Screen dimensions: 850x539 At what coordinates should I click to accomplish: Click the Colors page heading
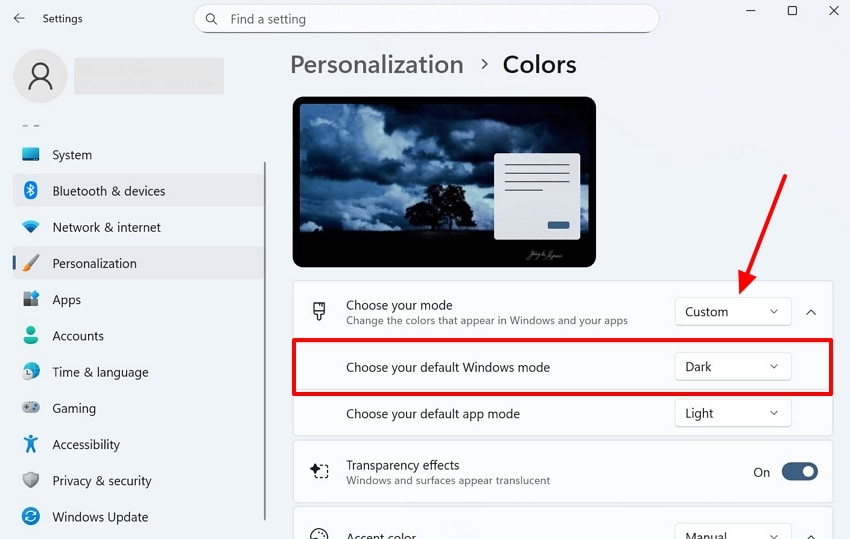539,65
